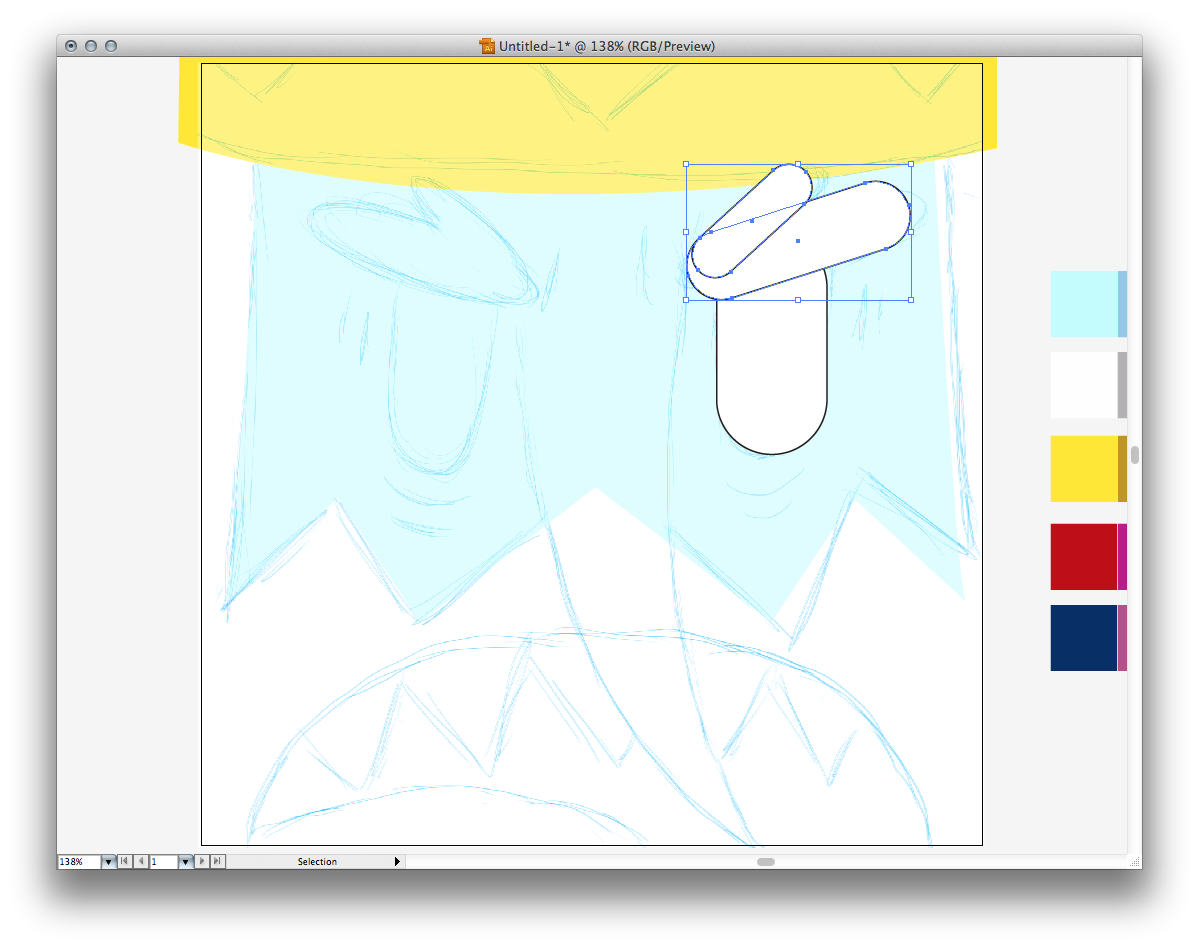
Task: Expand the status bar popup triangle
Action: click(x=397, y=861)
